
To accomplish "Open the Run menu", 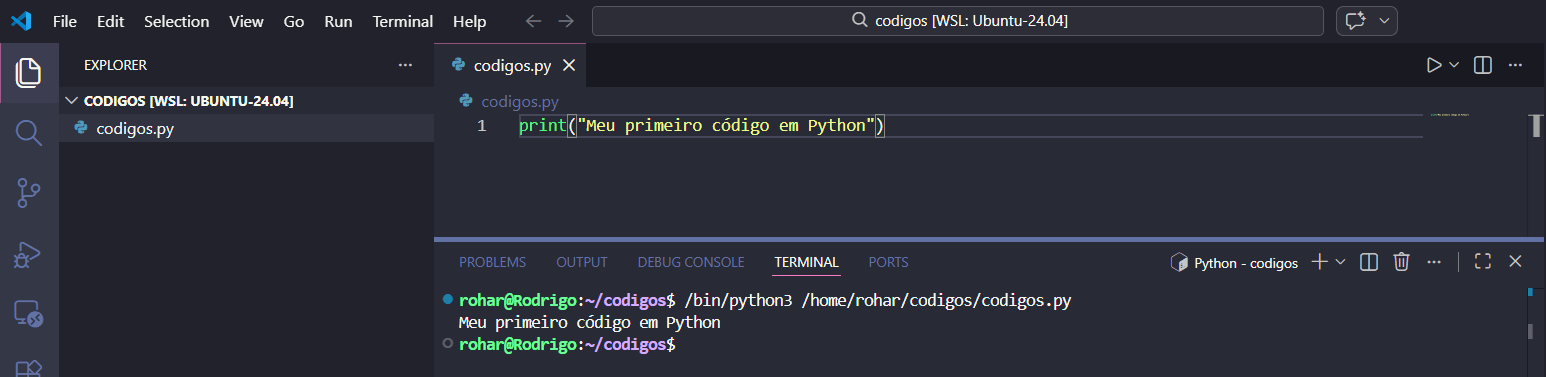I will 338,21.
